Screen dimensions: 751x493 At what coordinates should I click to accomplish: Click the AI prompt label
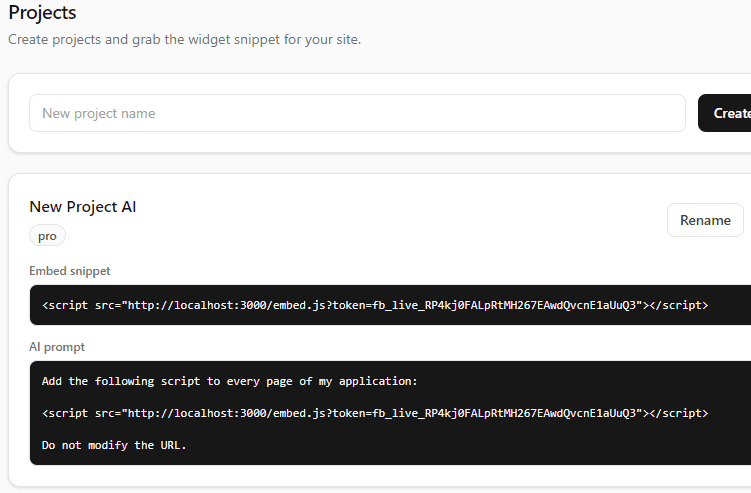tap(57, 347)
